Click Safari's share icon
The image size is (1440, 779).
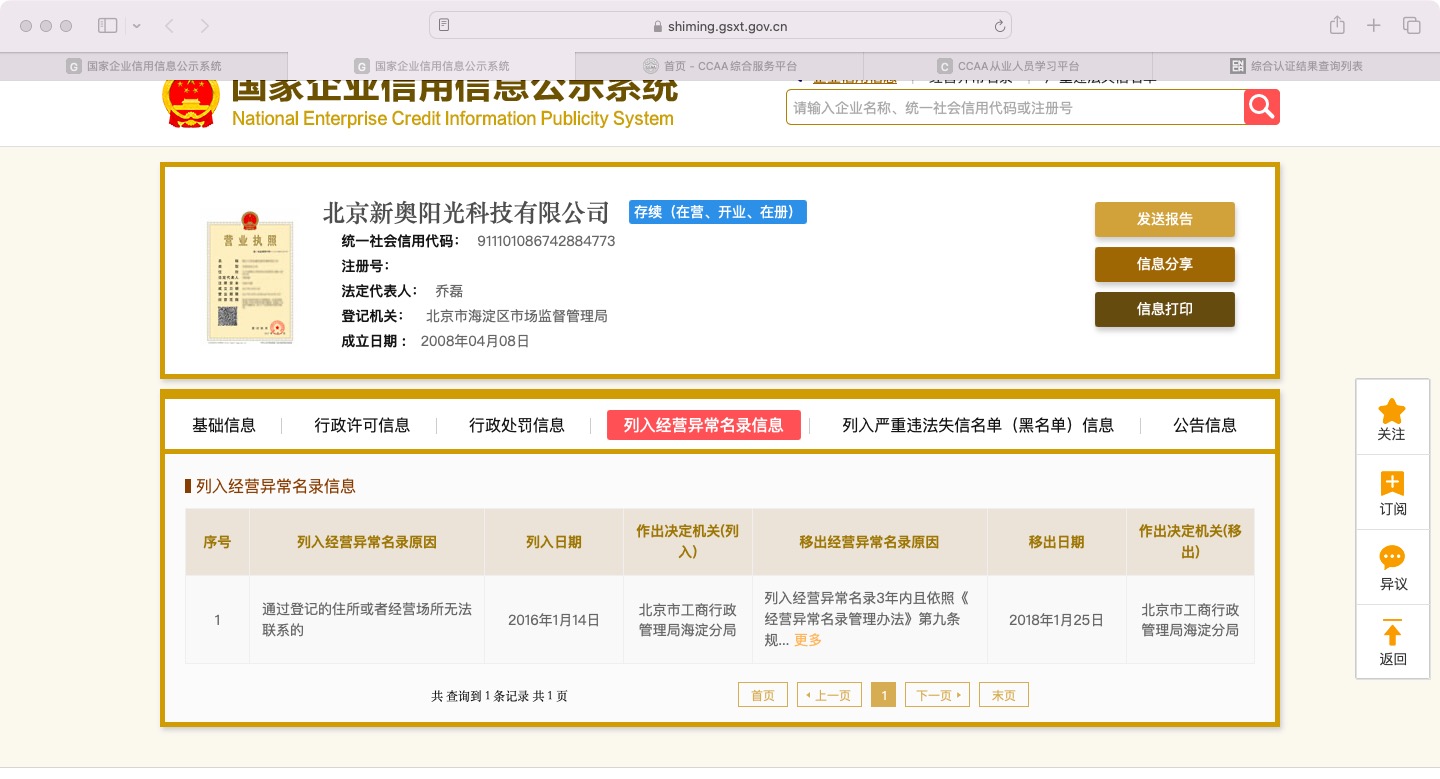(x=1337, y=26)
